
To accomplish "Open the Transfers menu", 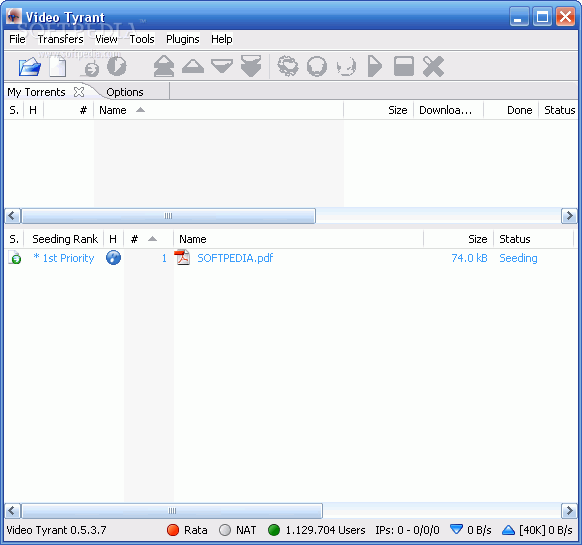I will [60, 39].
